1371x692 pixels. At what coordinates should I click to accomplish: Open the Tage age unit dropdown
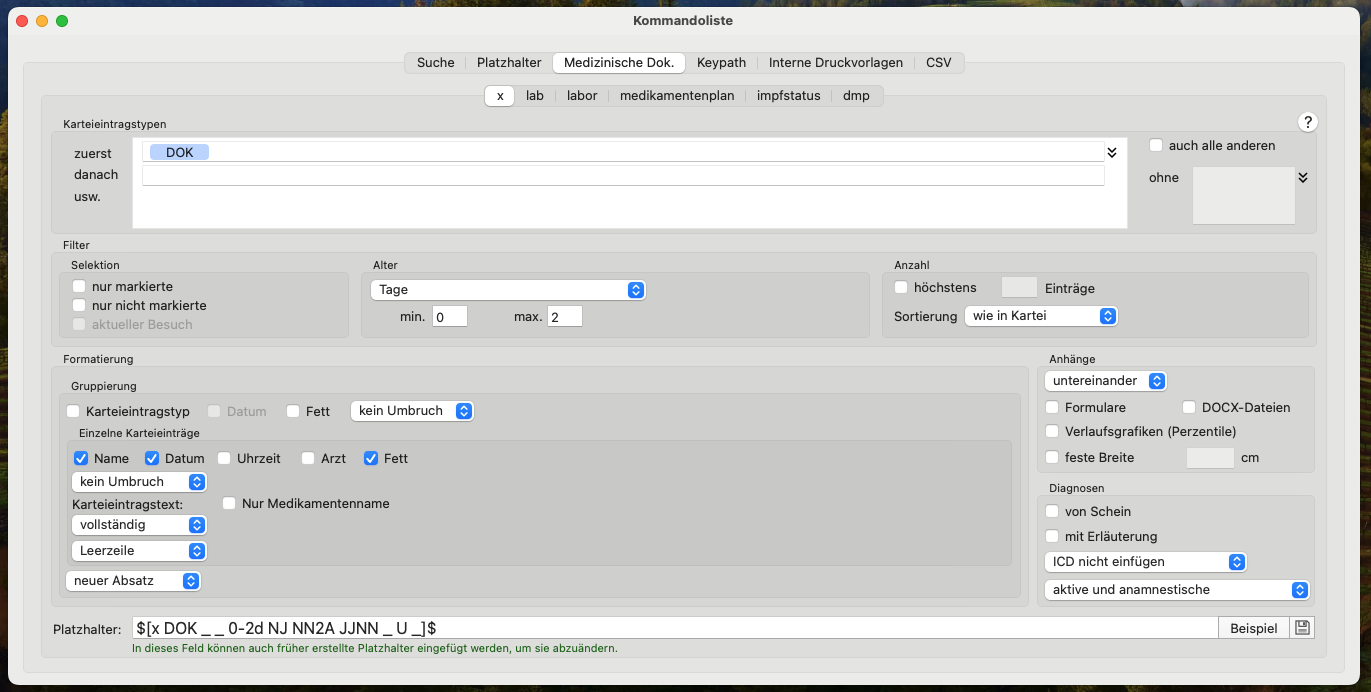[508, 289]
